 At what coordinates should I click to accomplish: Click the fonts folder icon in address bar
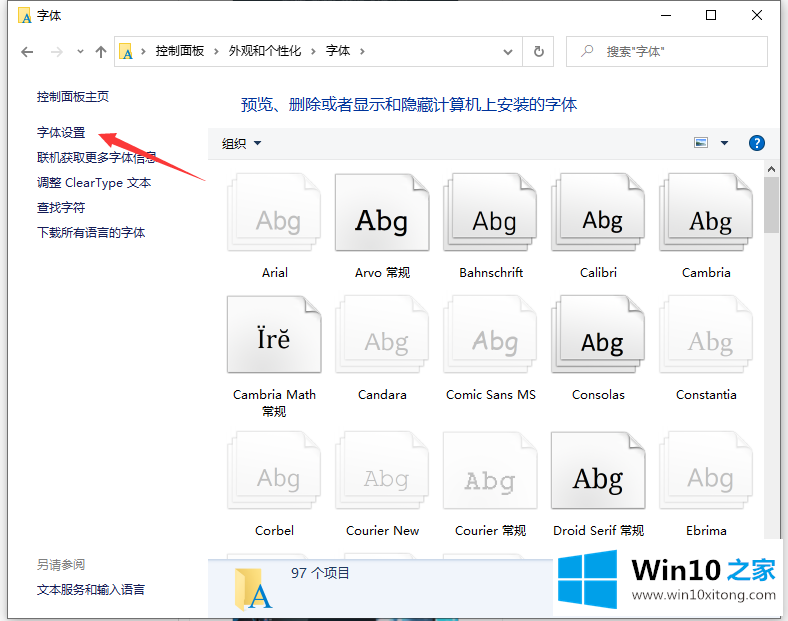(126, 51)
